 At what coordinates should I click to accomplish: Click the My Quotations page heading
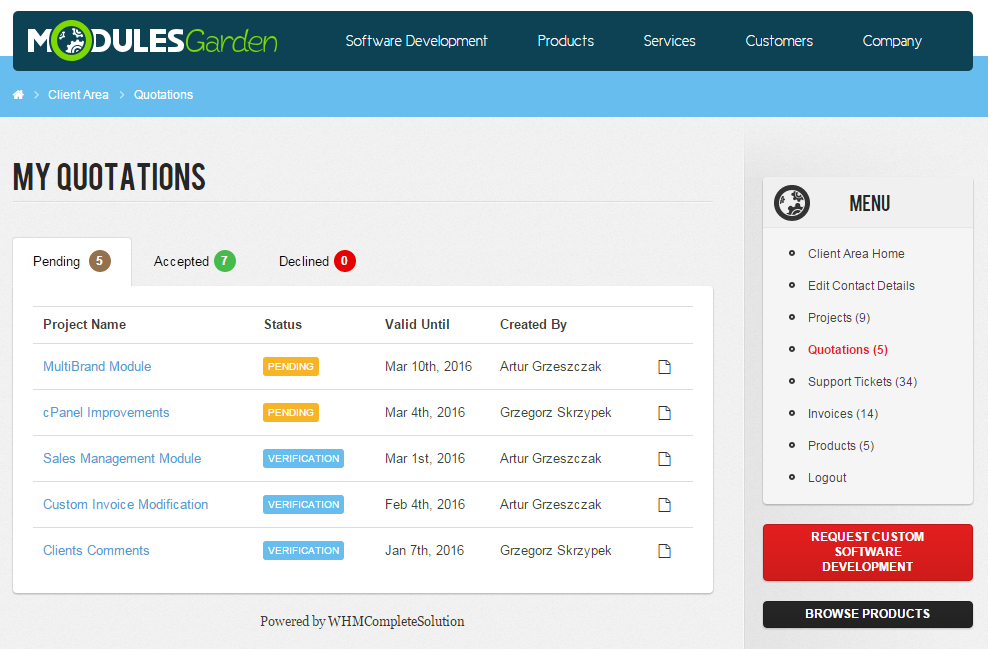pyautogui.click(x=109, y=176)
